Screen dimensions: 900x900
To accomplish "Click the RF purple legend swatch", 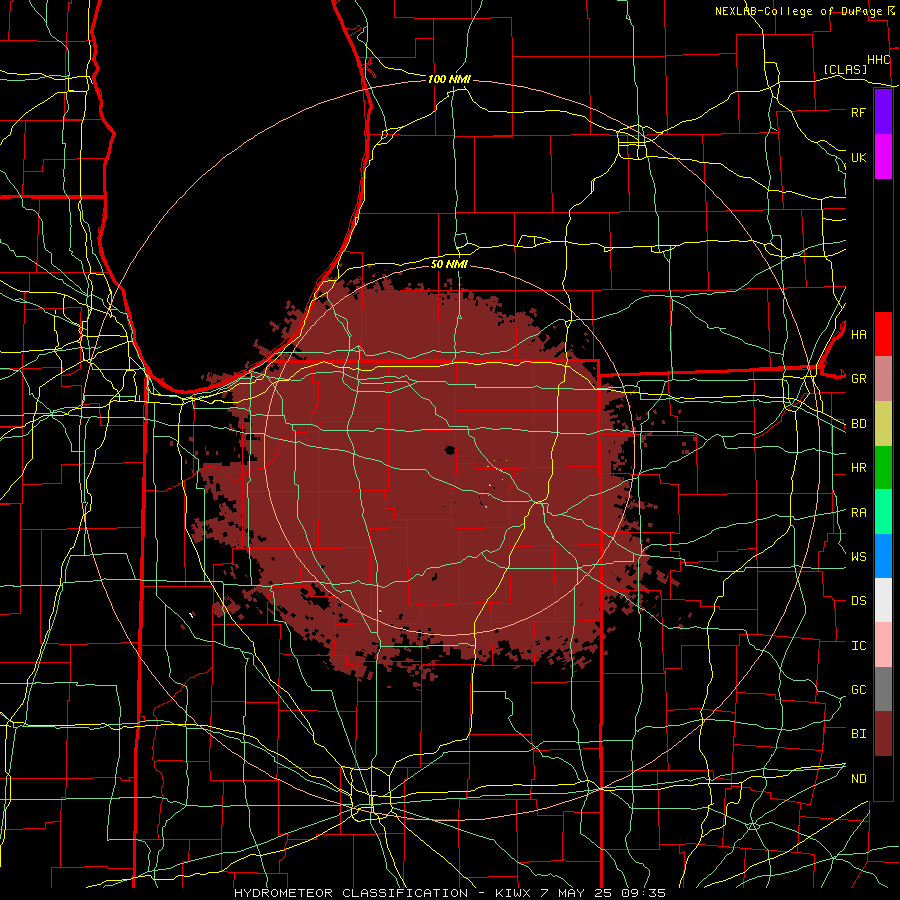I will click(883, 112).
